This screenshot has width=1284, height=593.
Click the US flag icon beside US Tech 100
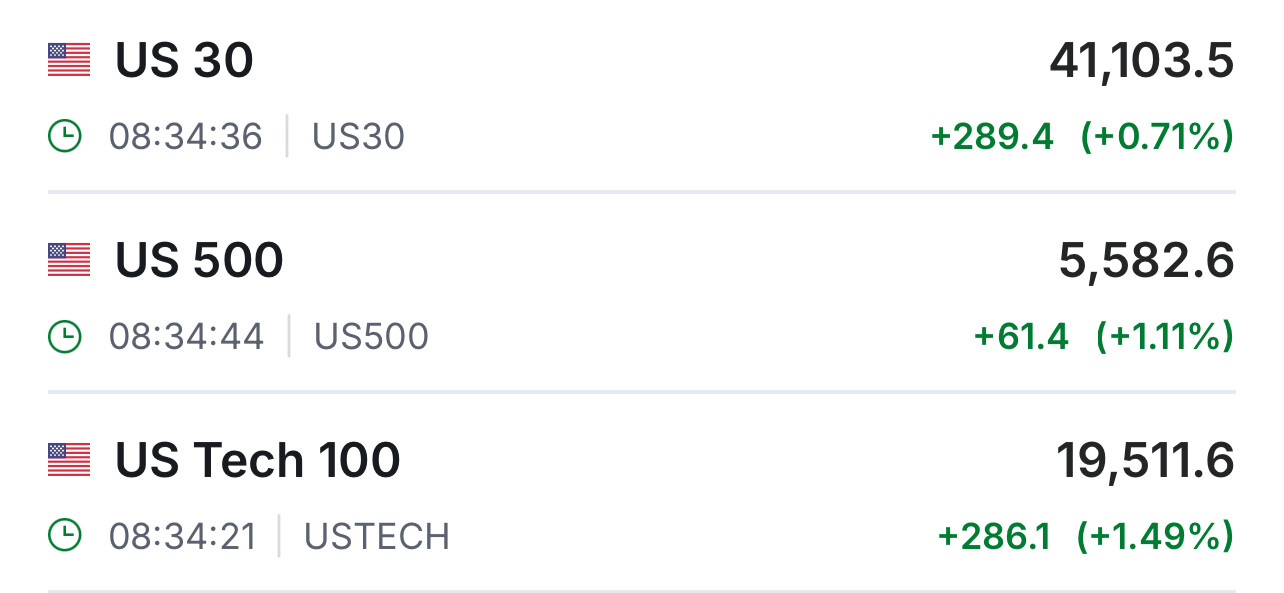[x=69, y=460]
